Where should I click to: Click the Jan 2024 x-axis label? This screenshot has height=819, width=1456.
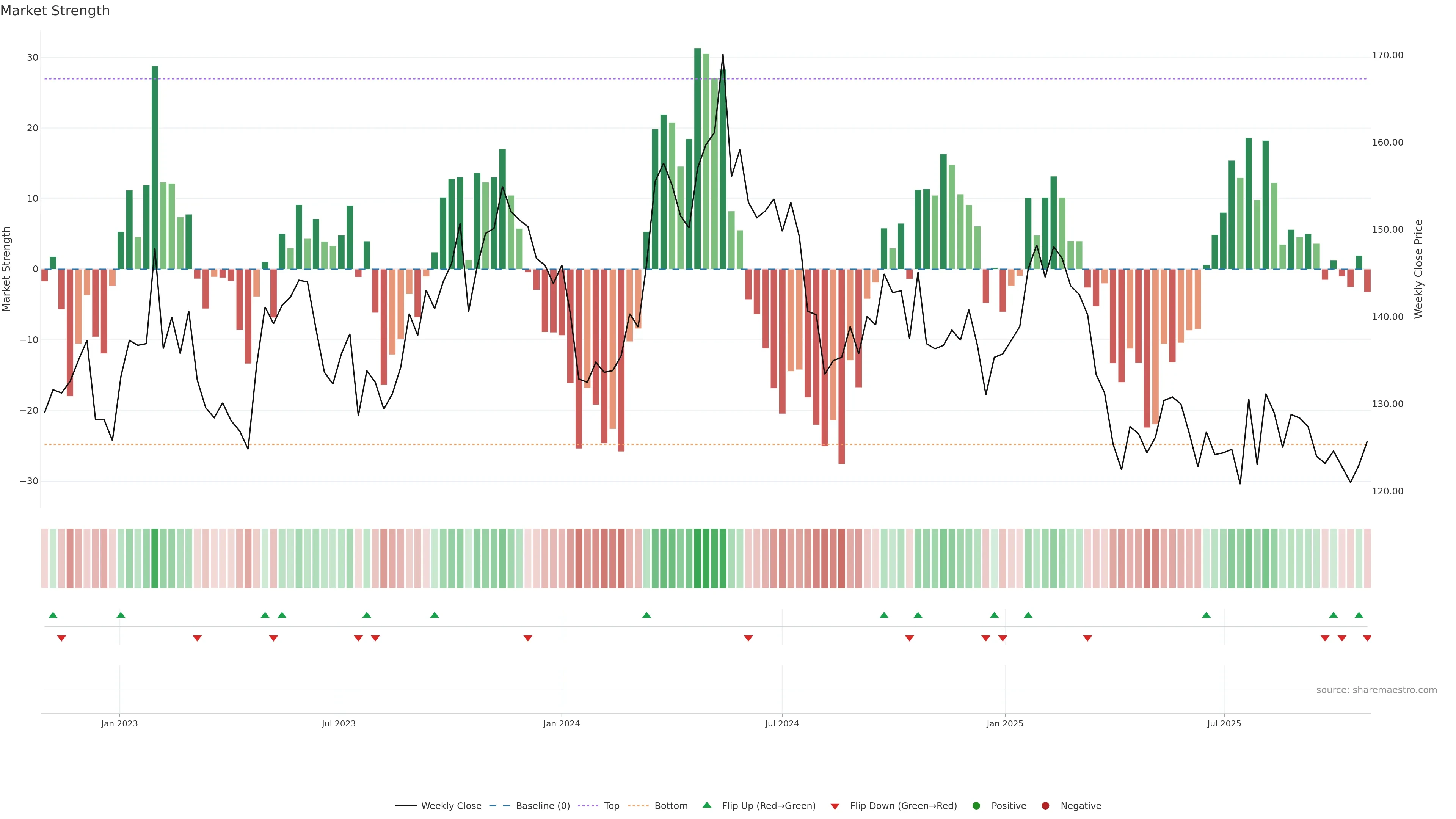pyautogui.click(x=561, y=723)
